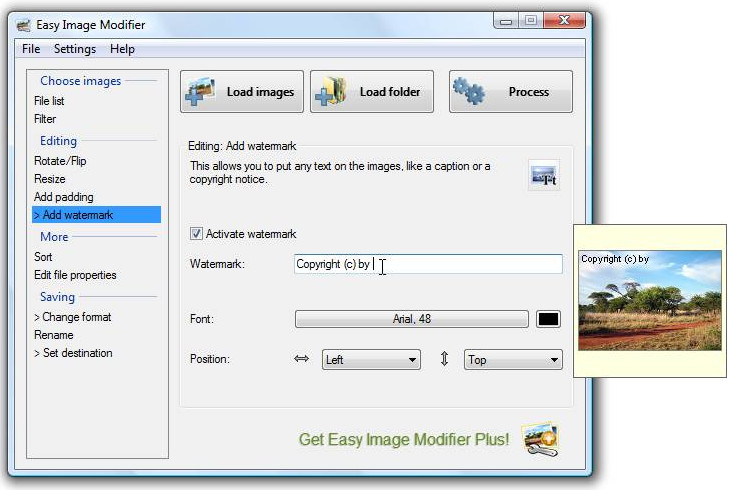The height and width of the screenshot is (490, 736).
Task: Open the Settings menu
Action: tap(75, 49)
